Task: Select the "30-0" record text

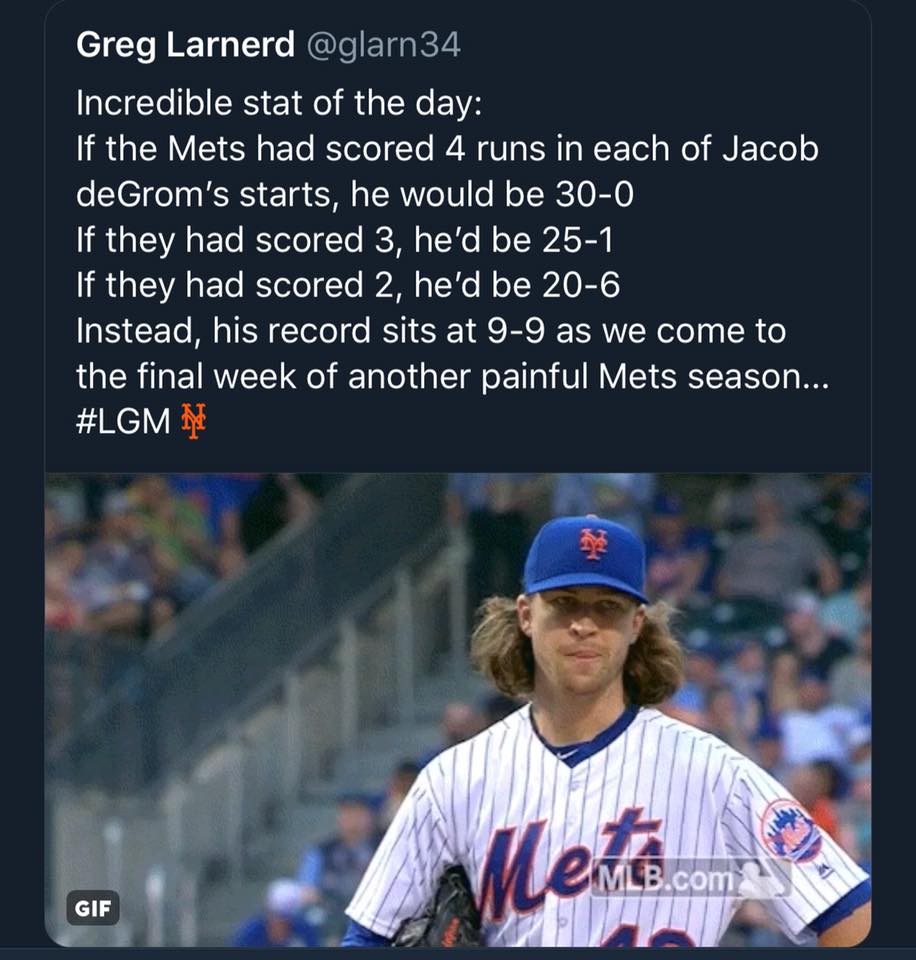Action: pos(594,194)
